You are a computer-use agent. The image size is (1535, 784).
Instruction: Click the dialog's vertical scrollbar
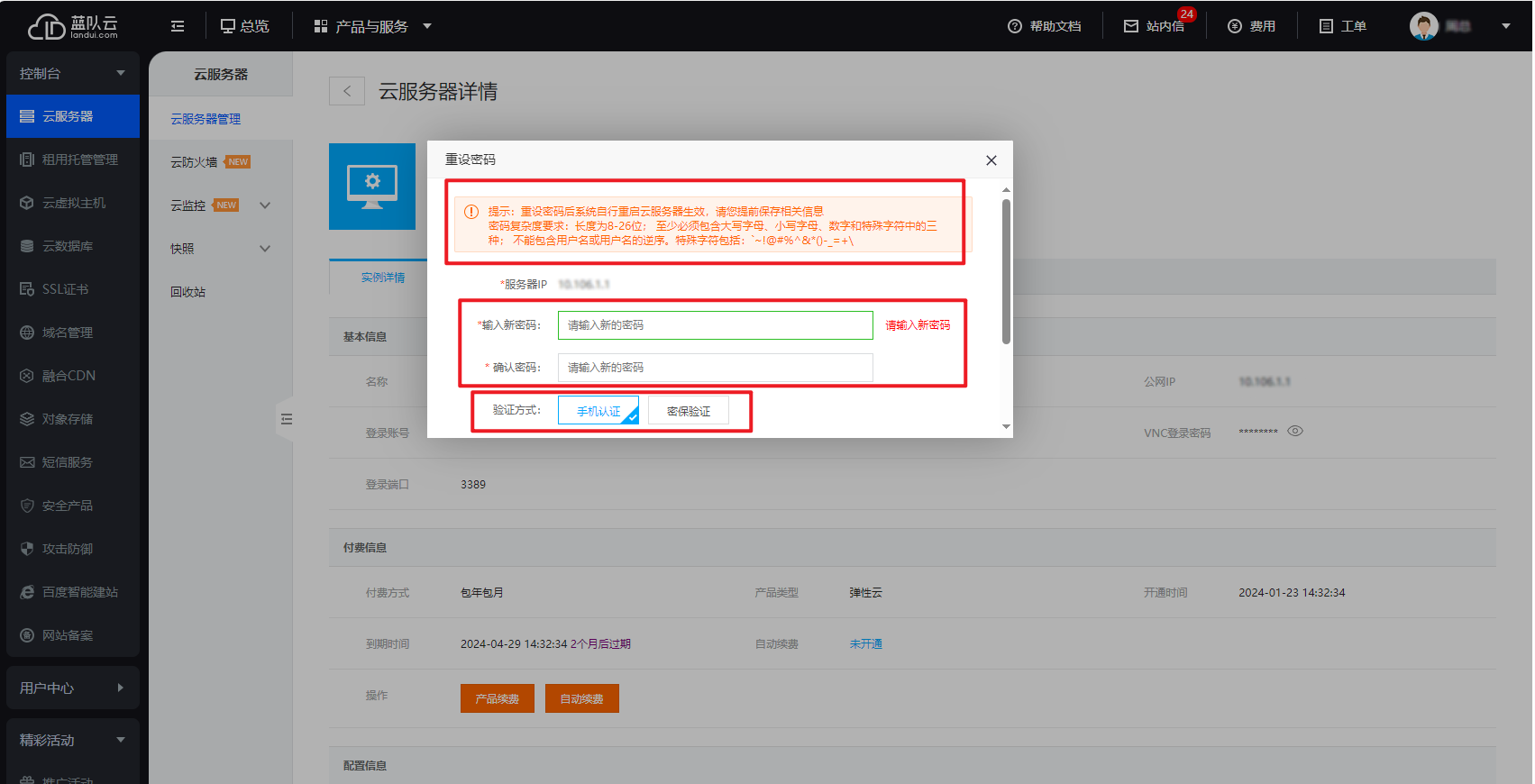(x=1006, y=270)
